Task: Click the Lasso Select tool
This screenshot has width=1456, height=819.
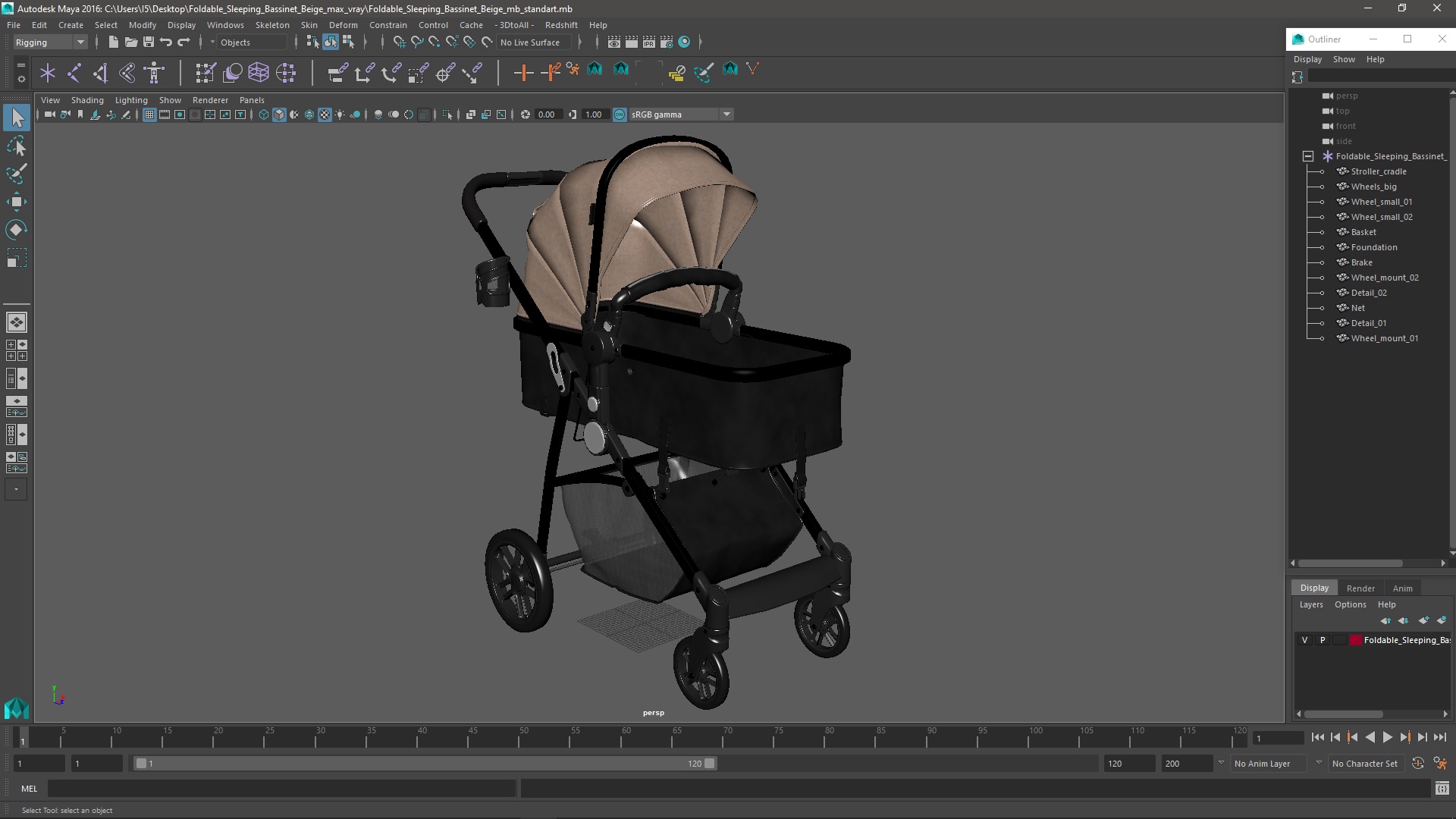Action: (x=16, y=146)
